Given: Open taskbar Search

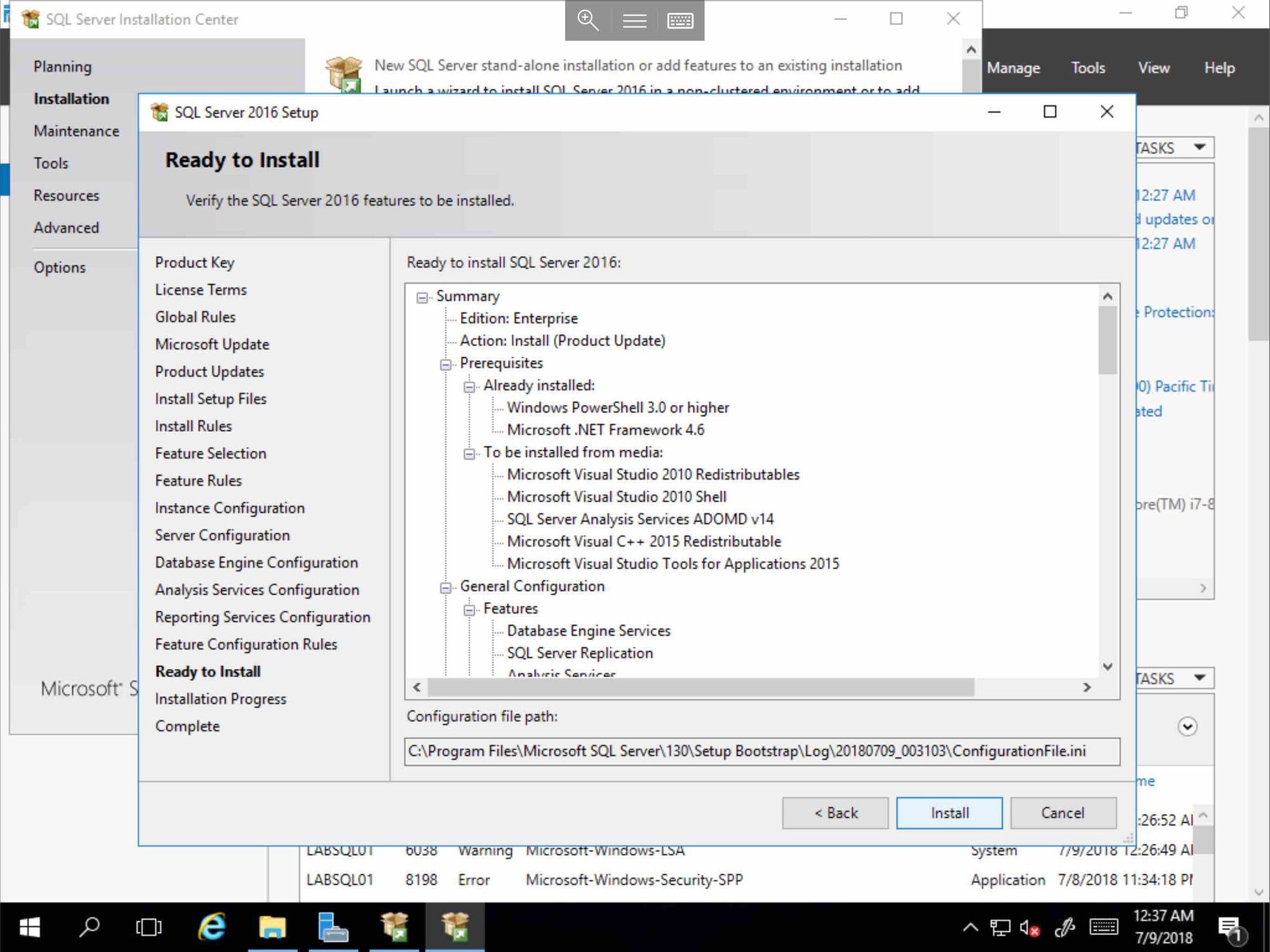Looking at the screenshot, I should tap(90, 927).
